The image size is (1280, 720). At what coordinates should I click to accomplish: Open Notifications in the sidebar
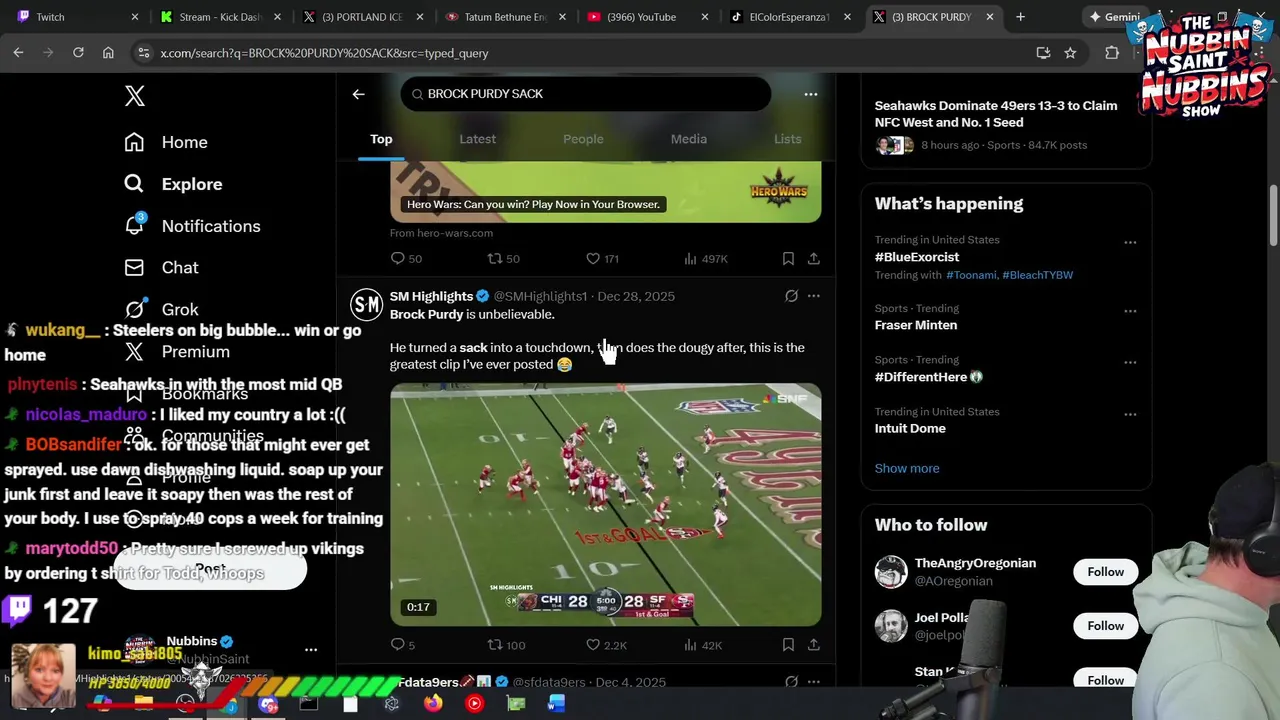[192, 226]
